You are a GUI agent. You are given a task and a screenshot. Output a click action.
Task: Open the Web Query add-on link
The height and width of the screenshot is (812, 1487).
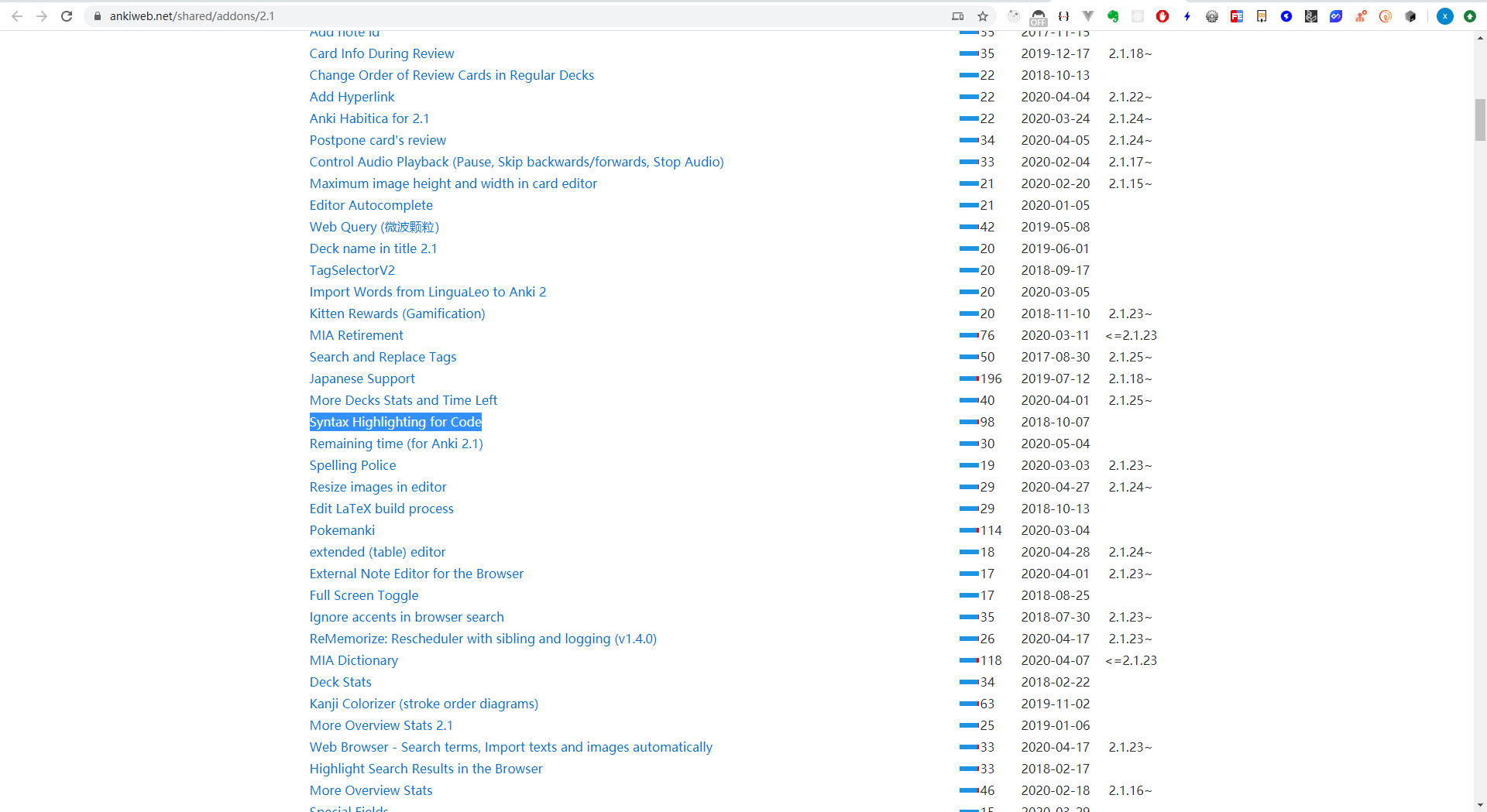pyautogui.click(x=374, y=227)
